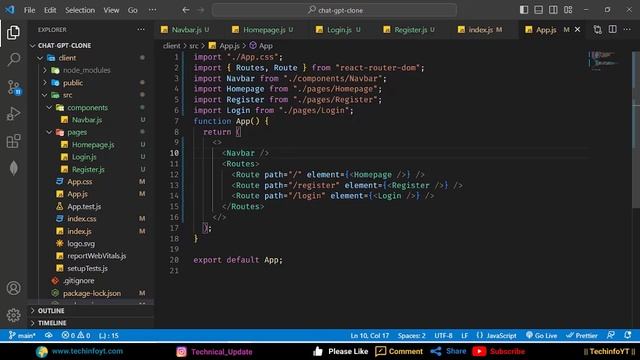
Task: Collapse the client folder
Action: click(x=67, y=58)
